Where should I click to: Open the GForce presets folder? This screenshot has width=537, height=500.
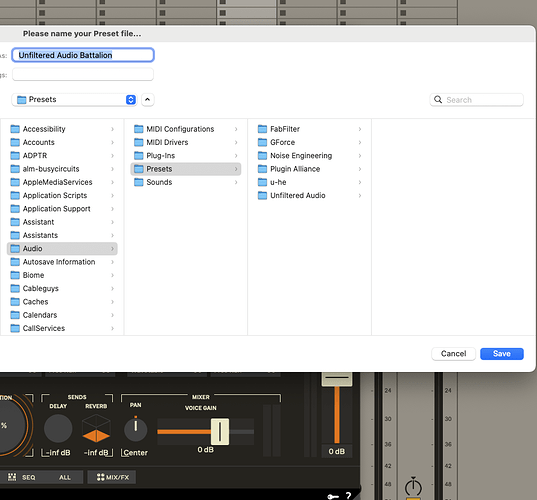[310, 142]
